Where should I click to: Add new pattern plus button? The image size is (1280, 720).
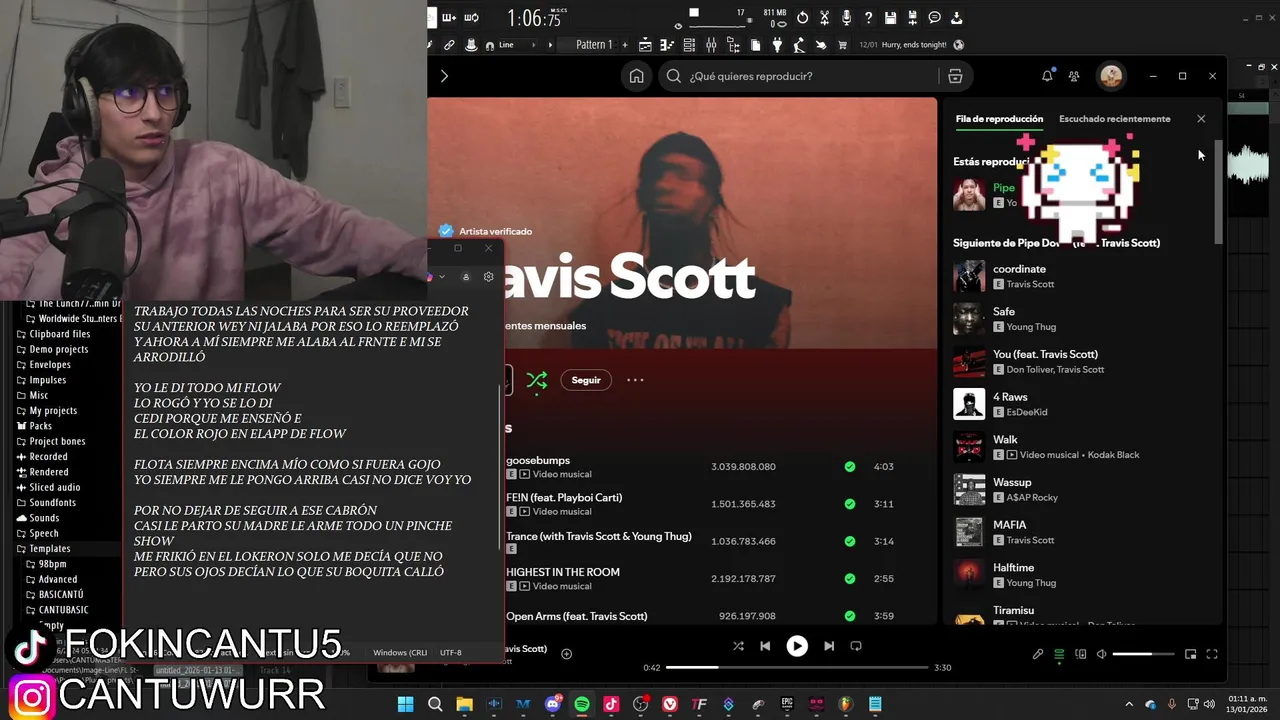[625, 45]
